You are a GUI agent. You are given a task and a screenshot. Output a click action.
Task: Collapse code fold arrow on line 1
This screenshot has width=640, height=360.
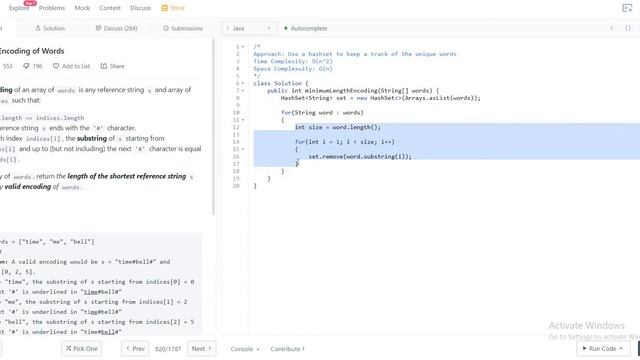pos(243,47)
